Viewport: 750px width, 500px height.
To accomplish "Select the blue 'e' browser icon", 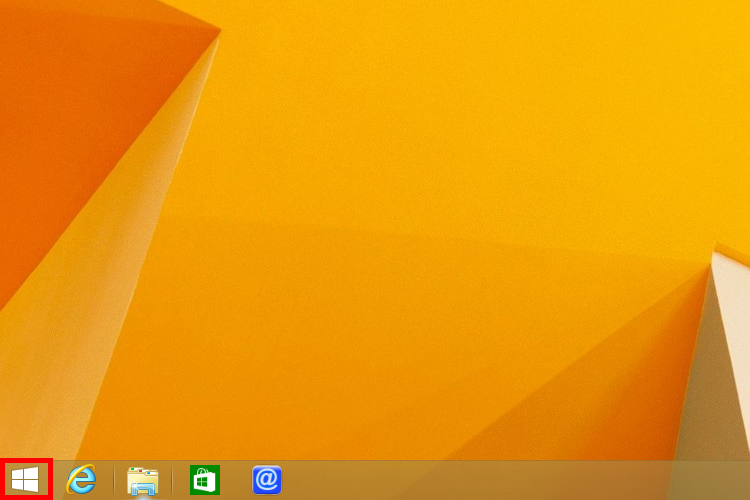I will tap(81, 480).
